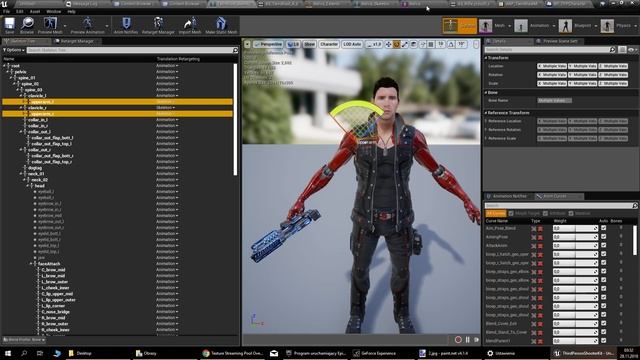The image size is (640, 360).
Task: Adjust the AttackAnim weight slider
Action: (575, 246)
